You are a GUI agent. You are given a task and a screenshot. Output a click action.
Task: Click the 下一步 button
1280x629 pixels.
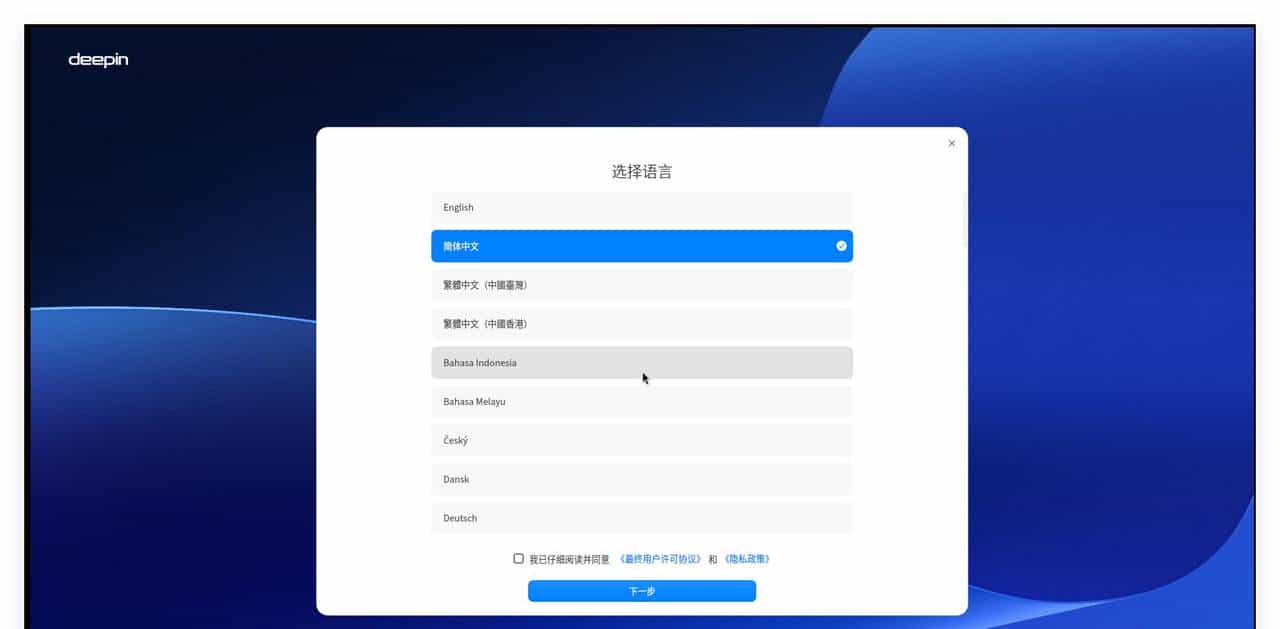(641, 591)
